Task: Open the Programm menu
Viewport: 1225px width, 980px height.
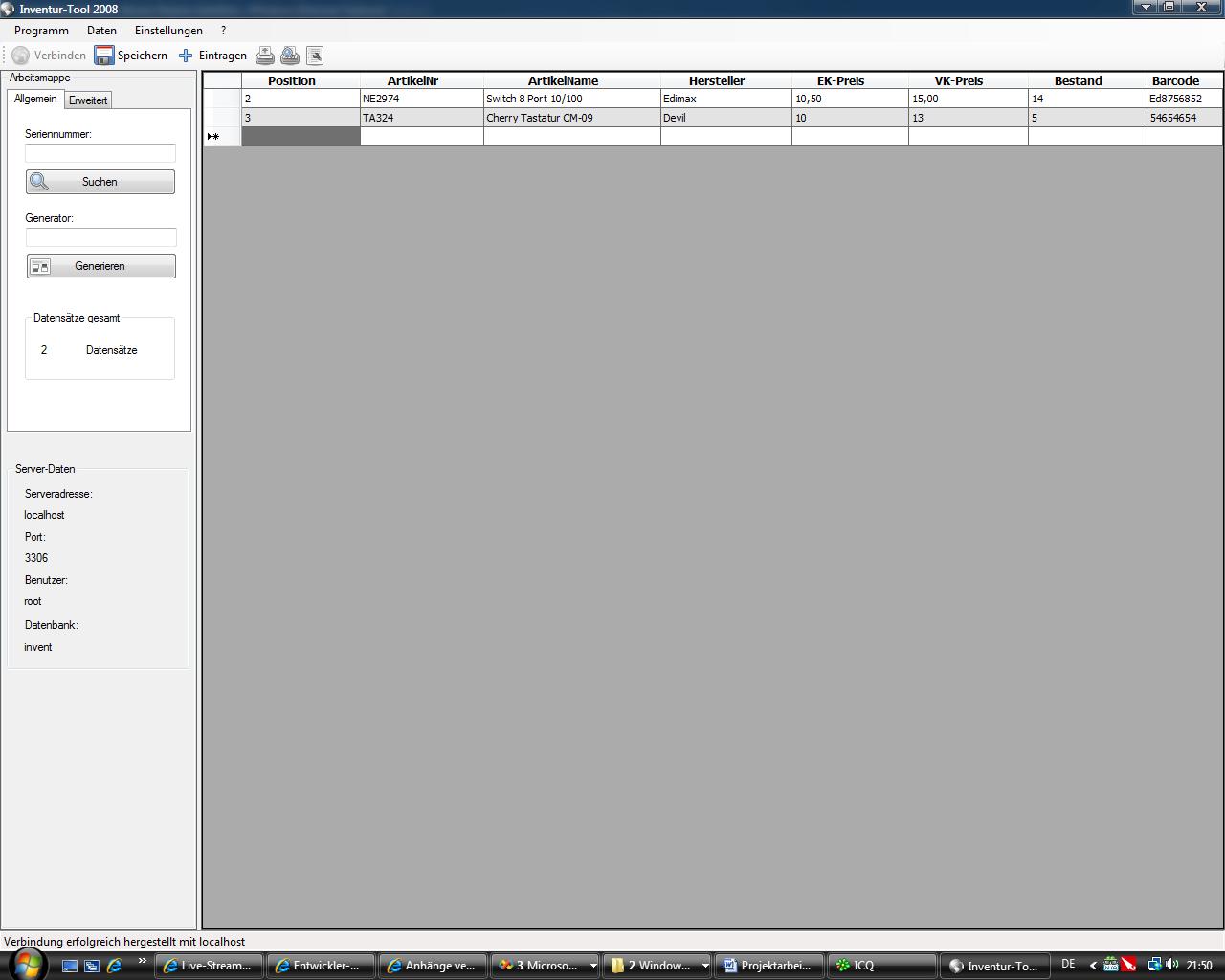Action: point(41,31)
